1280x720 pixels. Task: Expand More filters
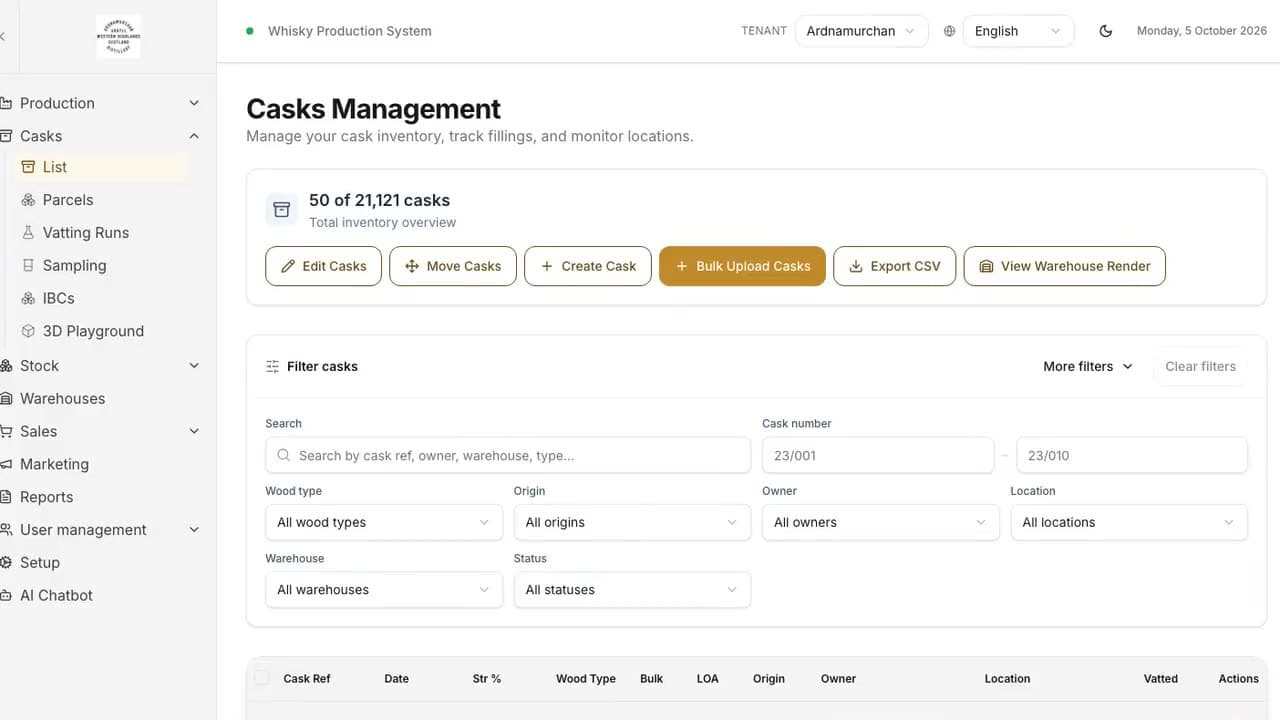click(x=1088, y=367)
